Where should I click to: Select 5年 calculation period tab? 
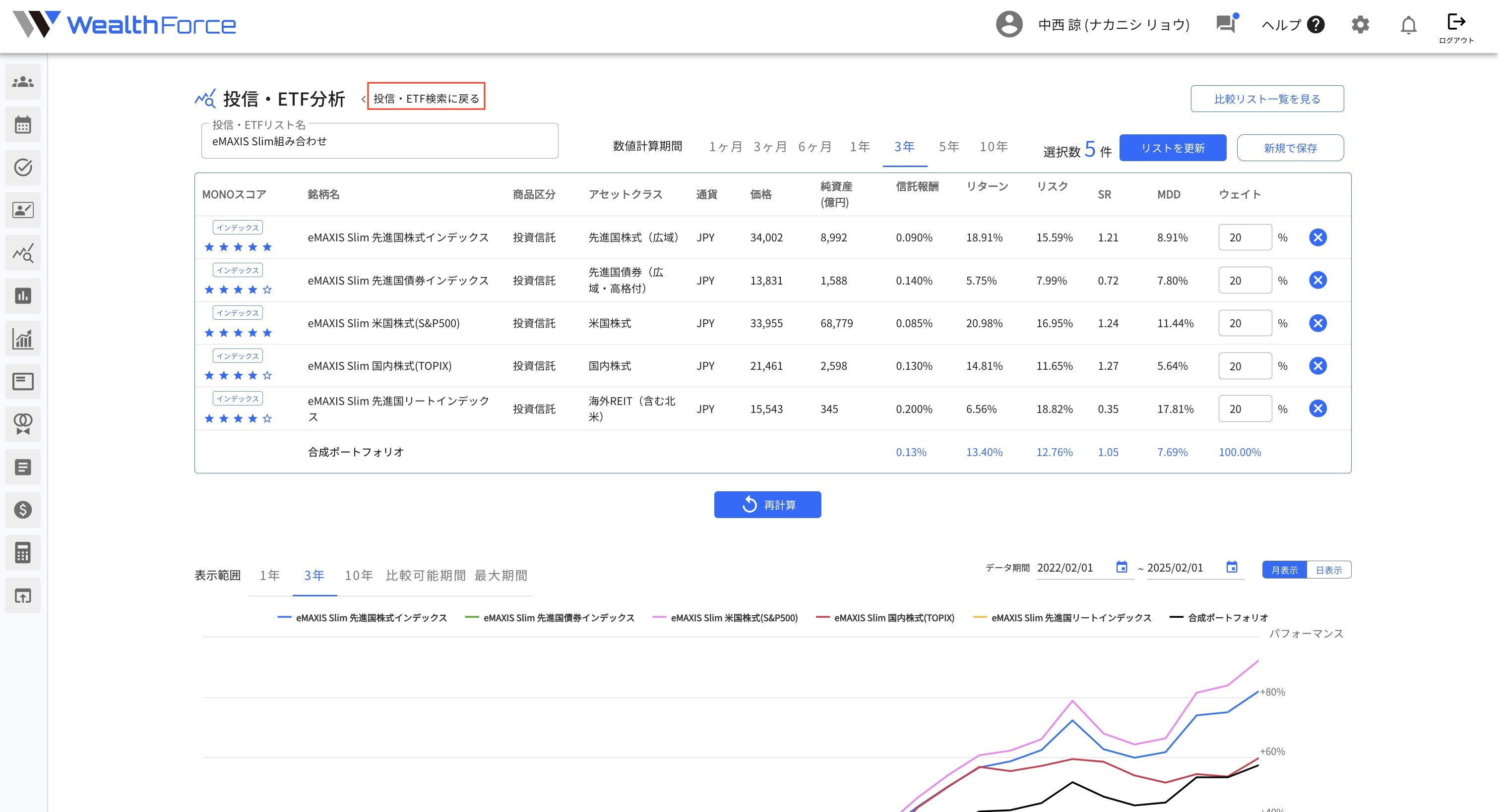pyautogui.click(x=948, y=147)
